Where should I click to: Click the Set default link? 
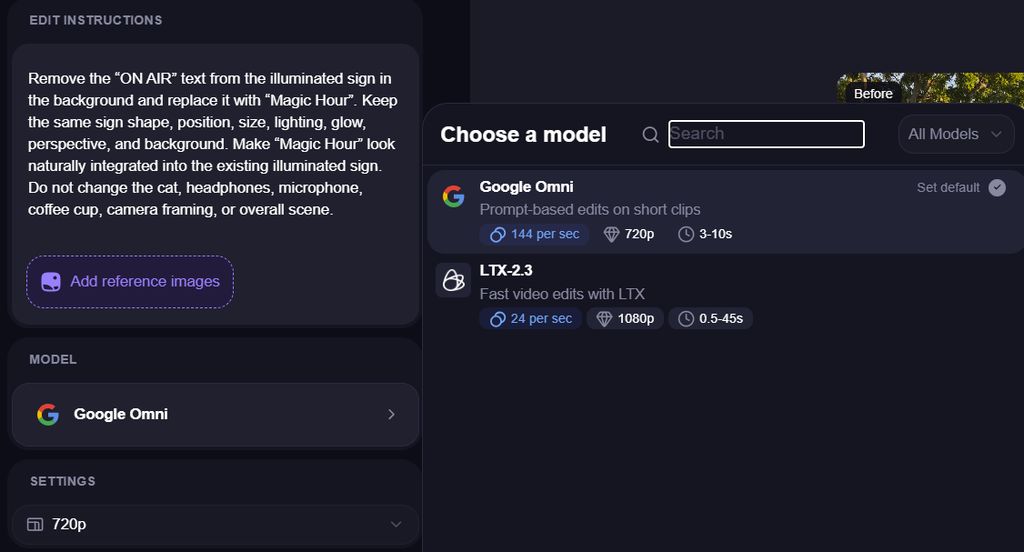pyautogui.click(x=948, y=187)
